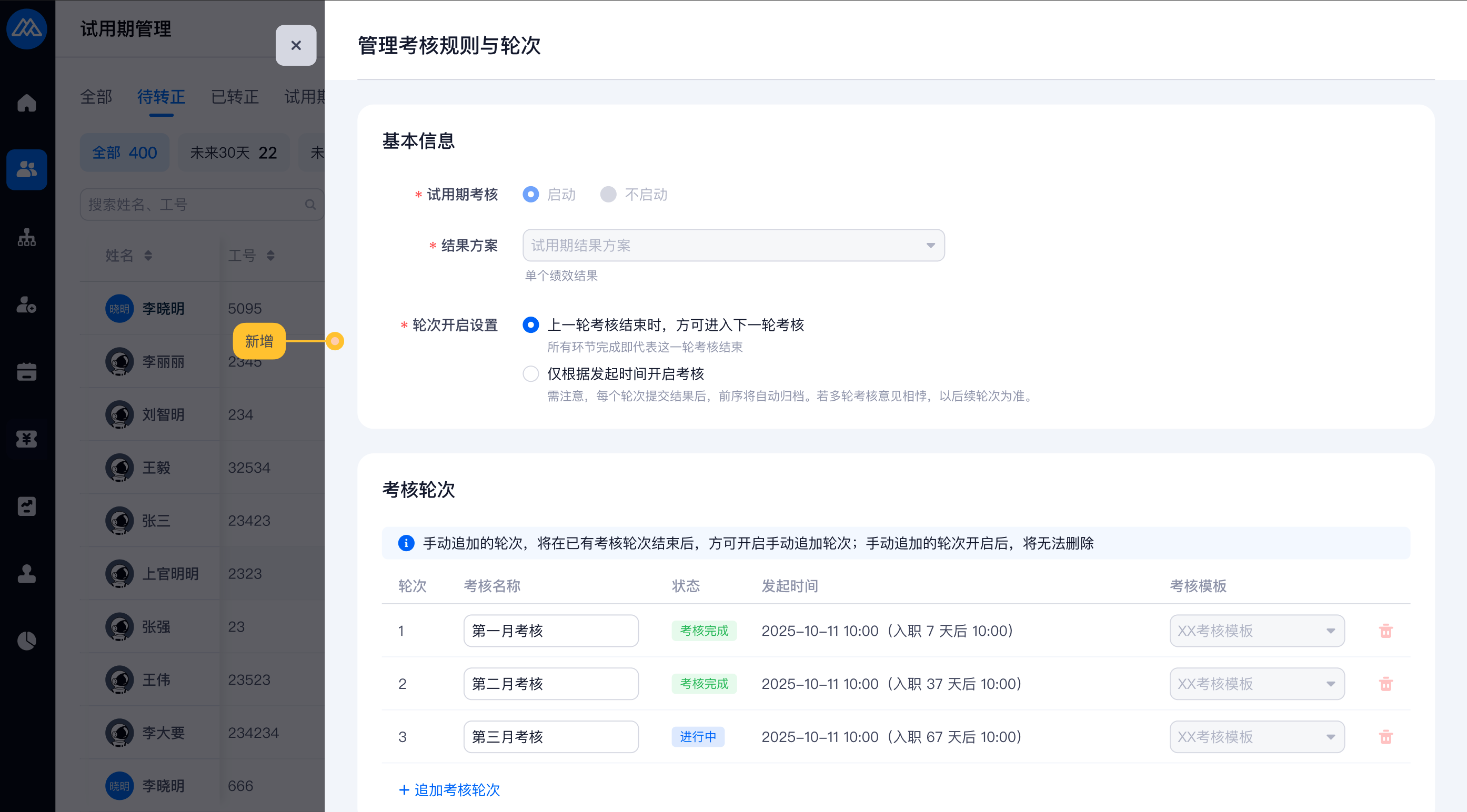This screenshot has width=1467, height=812.
Task: Open the salary yen sidebar icon
Action: [x=26, y=439]
